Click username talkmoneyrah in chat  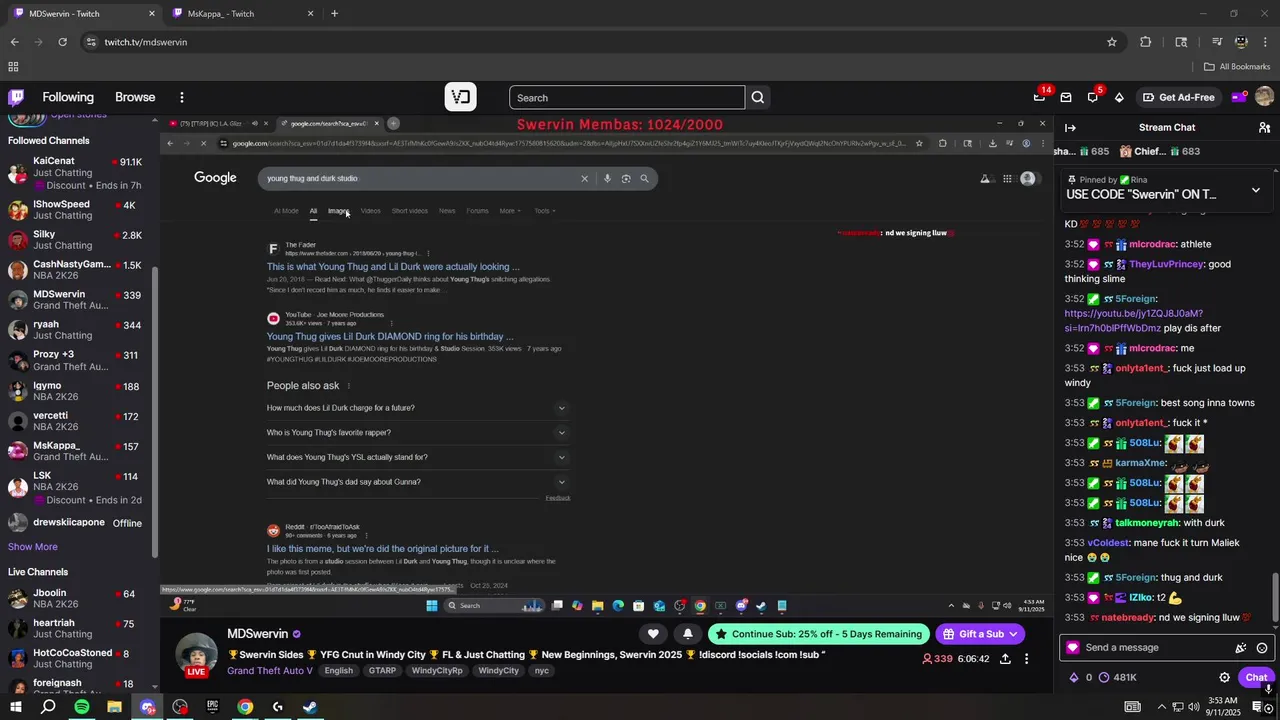[x=1146, y=523]
